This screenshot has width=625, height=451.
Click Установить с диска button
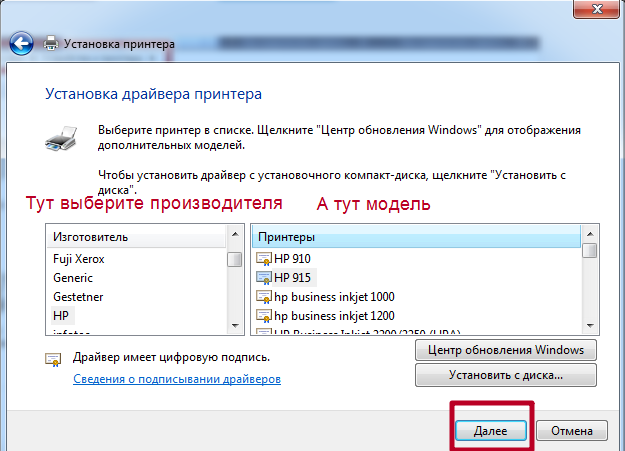pos(506,375)
